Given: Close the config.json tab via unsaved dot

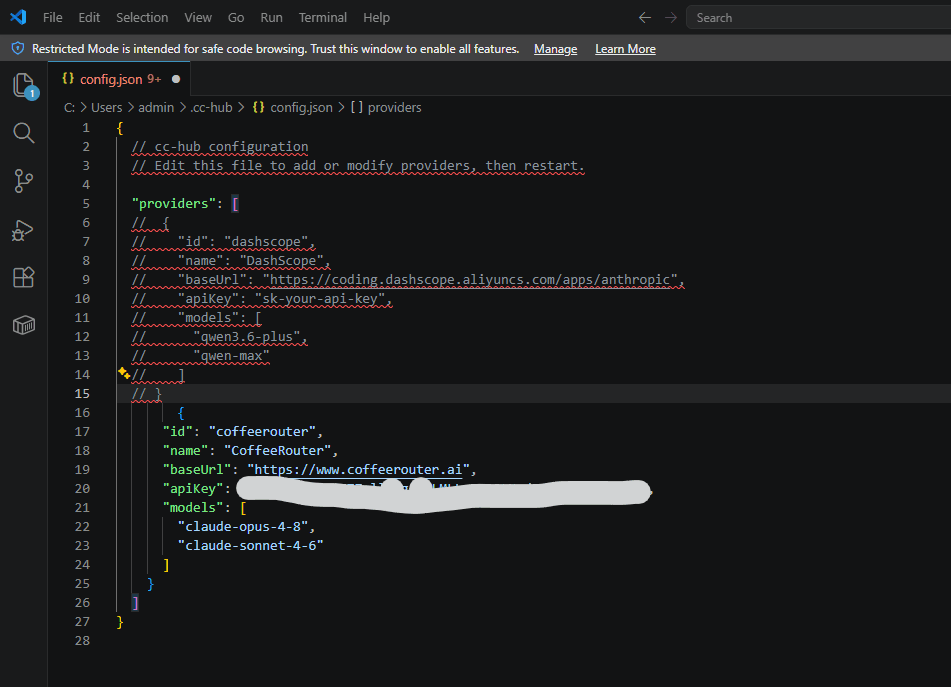Looking at the screenshot, I should tap(176, 79).
